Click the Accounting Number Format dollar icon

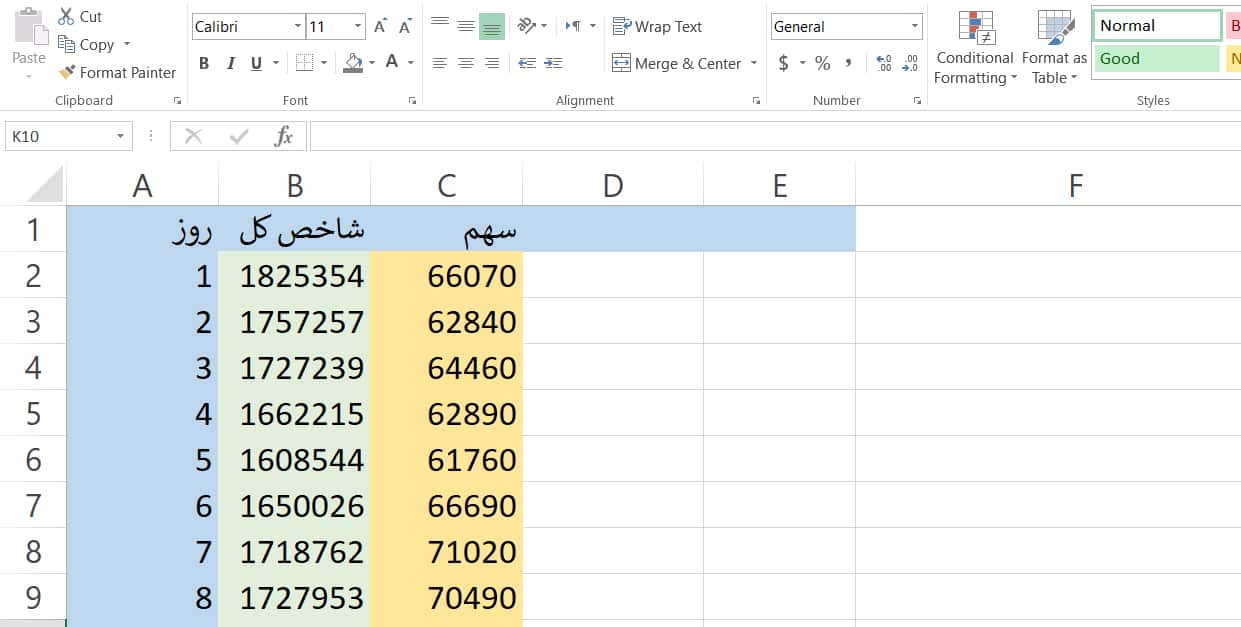coord(784,62)
